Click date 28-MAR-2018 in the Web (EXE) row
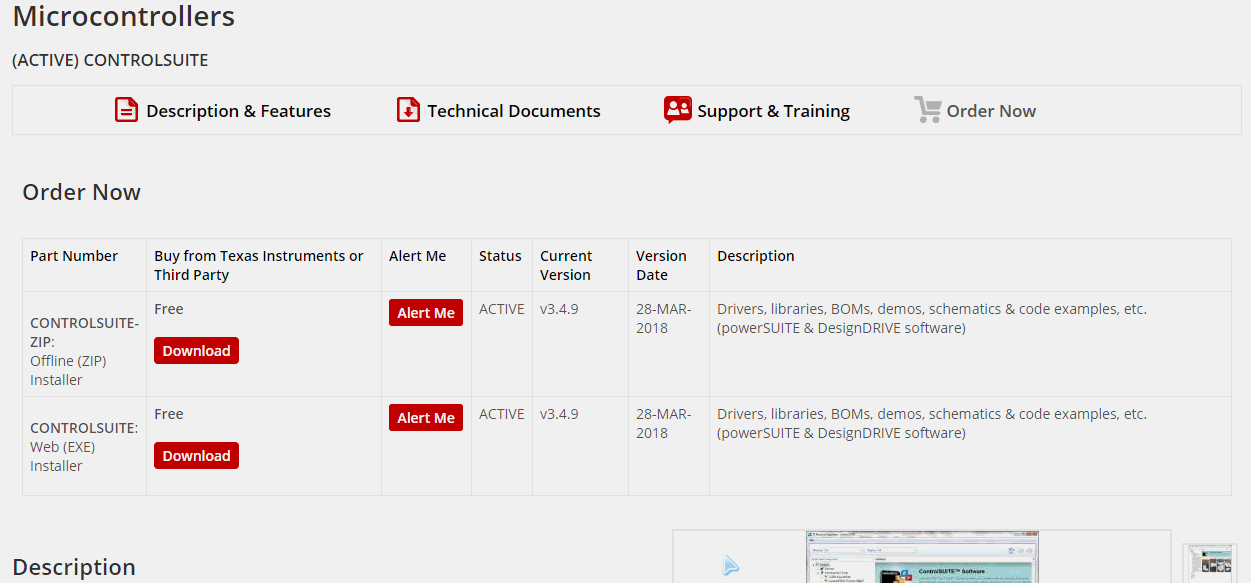Screen dimensions: 1251x583 point(664,423)
